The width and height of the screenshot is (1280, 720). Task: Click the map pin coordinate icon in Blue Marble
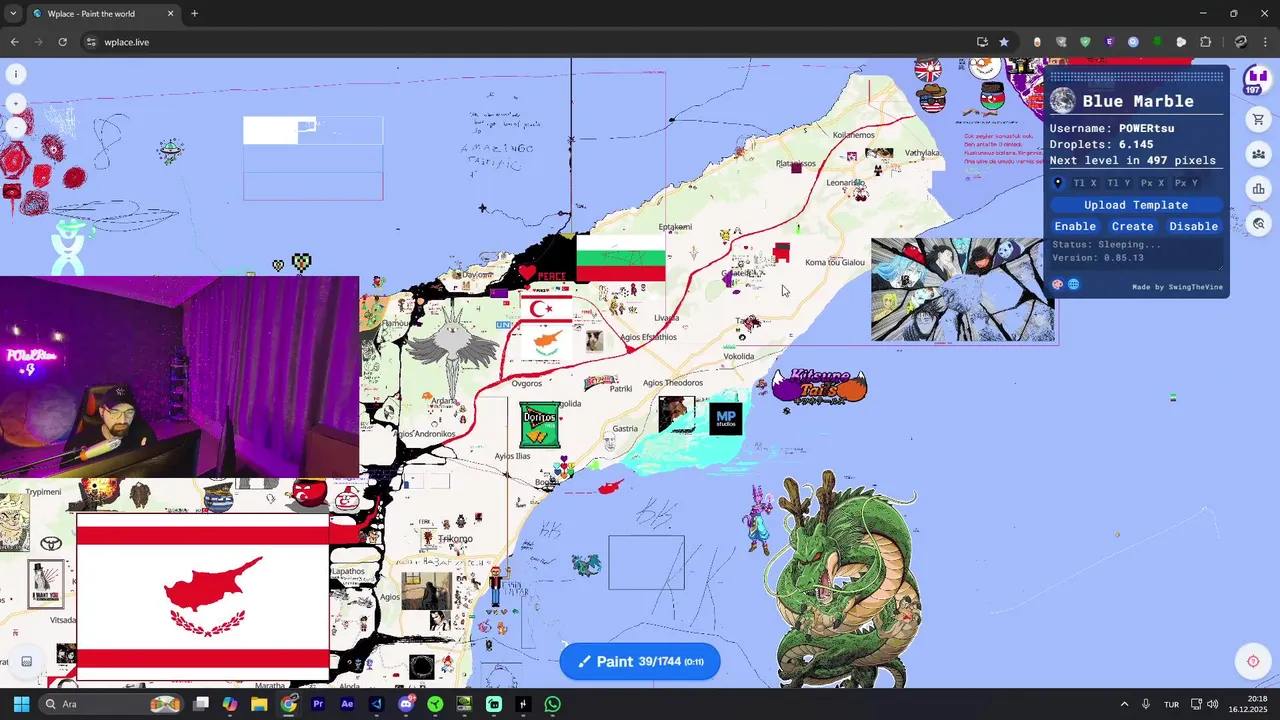click(x=1059, y=183)
